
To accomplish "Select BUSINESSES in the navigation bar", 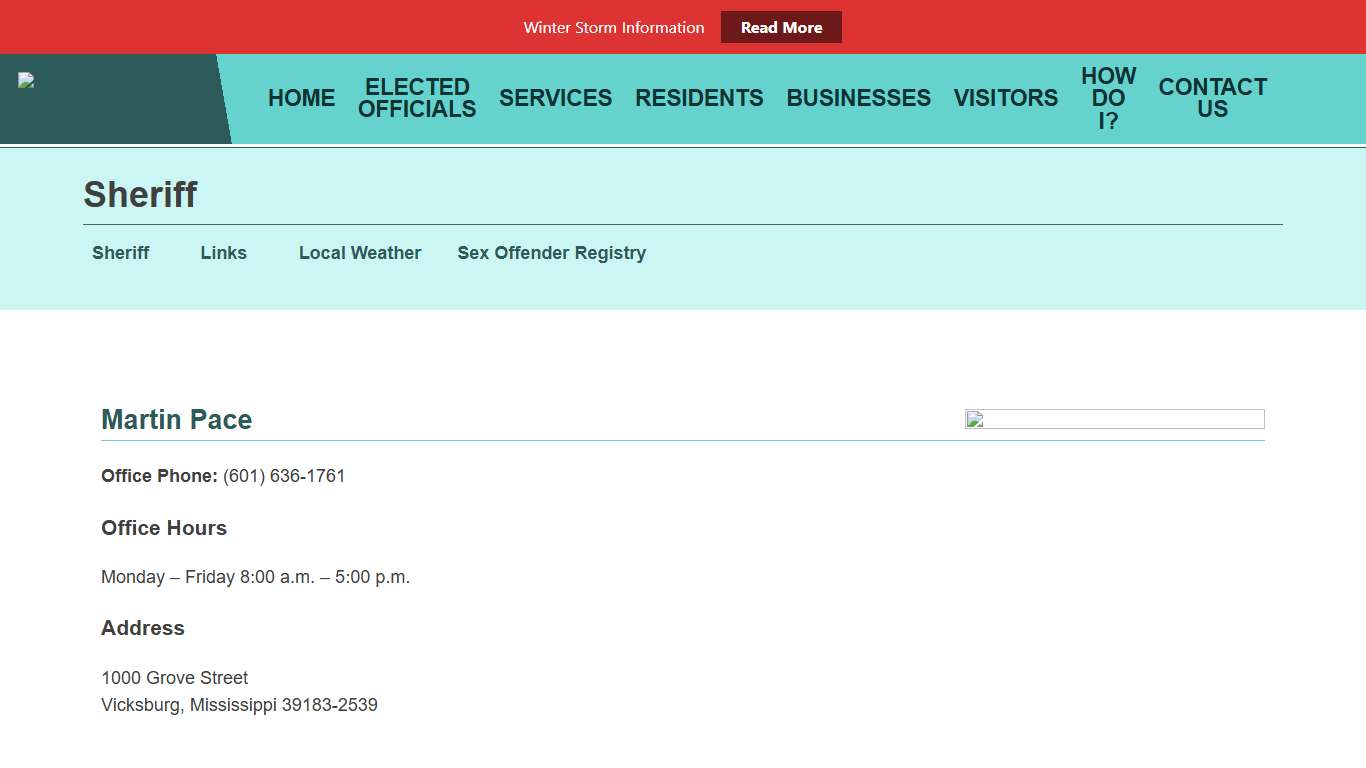I will pyautogui.click(x=858, y=98).
